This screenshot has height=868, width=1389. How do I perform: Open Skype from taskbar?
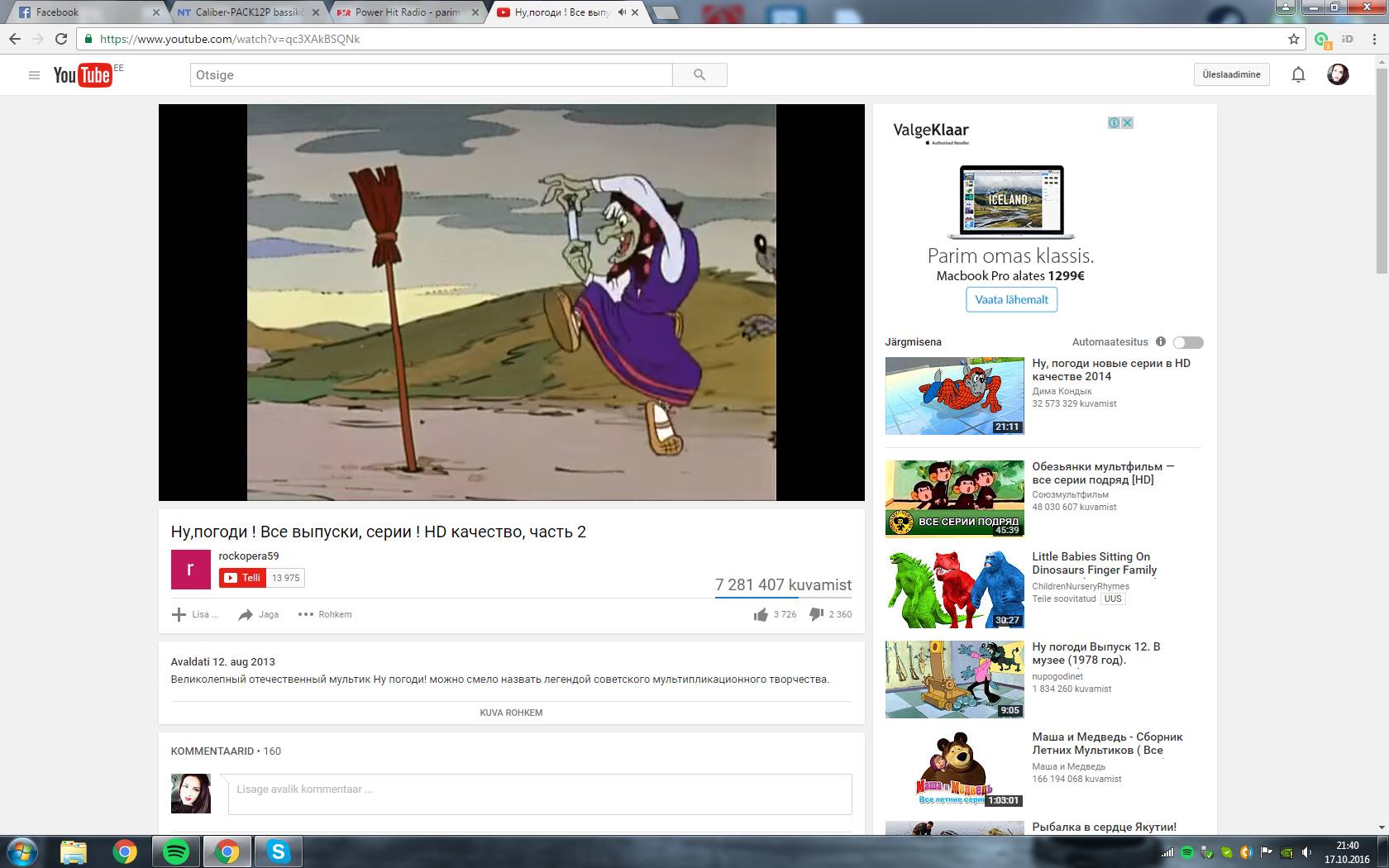click(x=279, y=851)
